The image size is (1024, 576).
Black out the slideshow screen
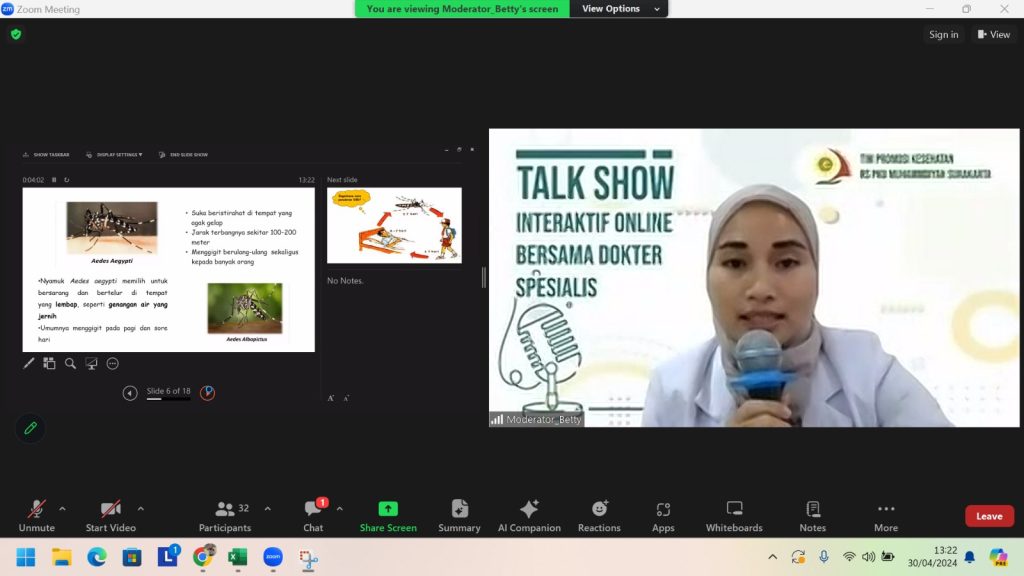pos(92,363)
